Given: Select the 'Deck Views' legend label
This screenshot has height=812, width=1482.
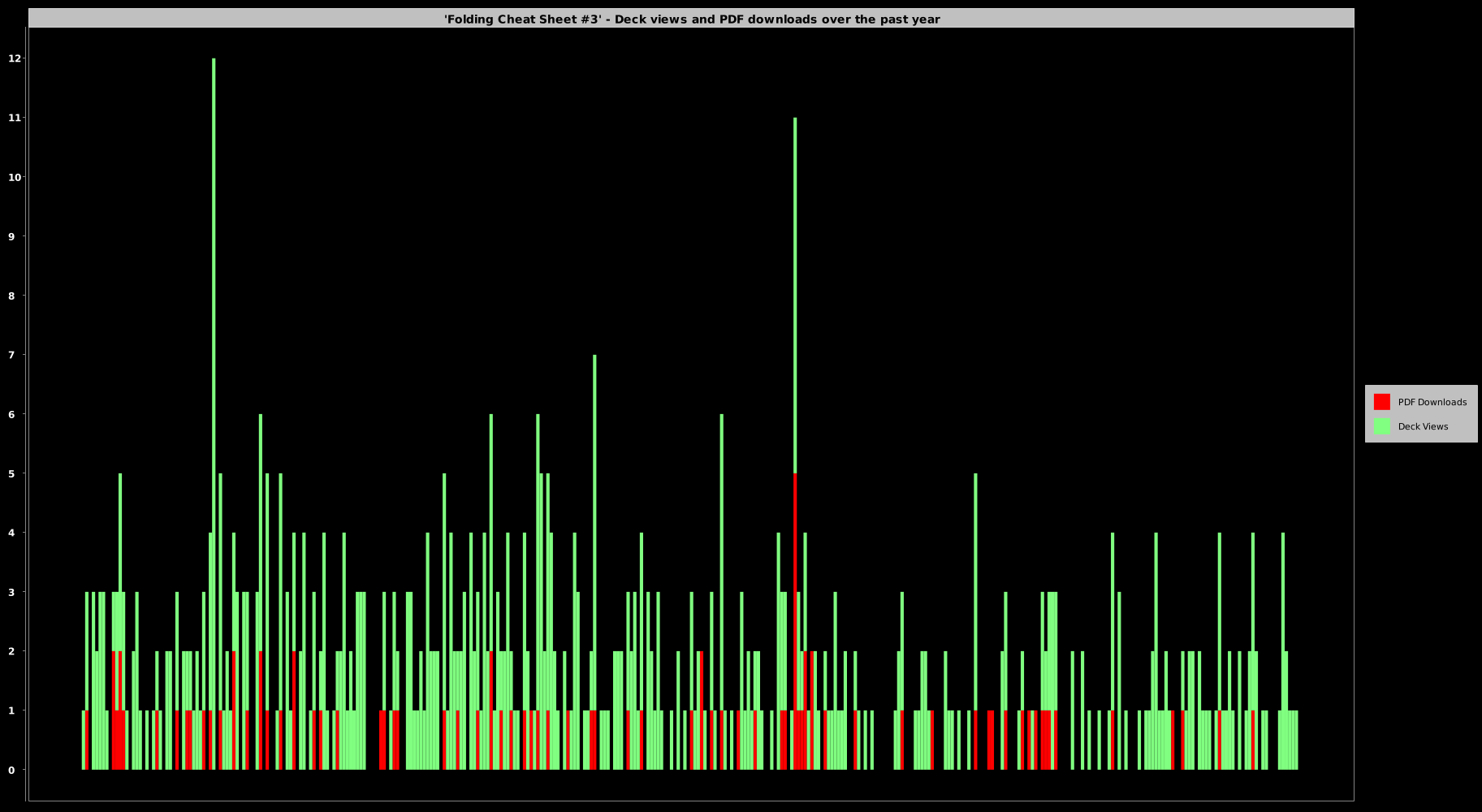Looking at the screenshot, I should click(1423, 426).
